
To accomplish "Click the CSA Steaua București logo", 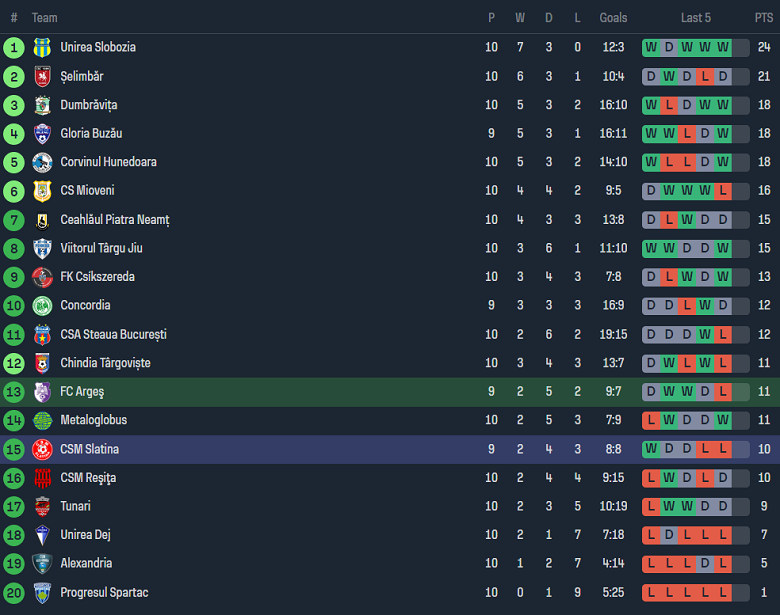I will click(x=42, y=334).
